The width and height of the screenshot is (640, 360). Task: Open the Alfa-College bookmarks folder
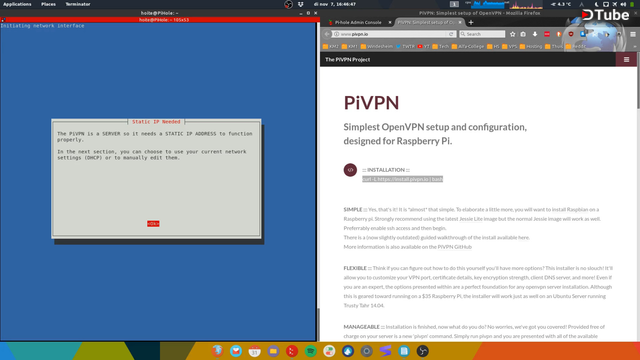click(x=468, y=47)
